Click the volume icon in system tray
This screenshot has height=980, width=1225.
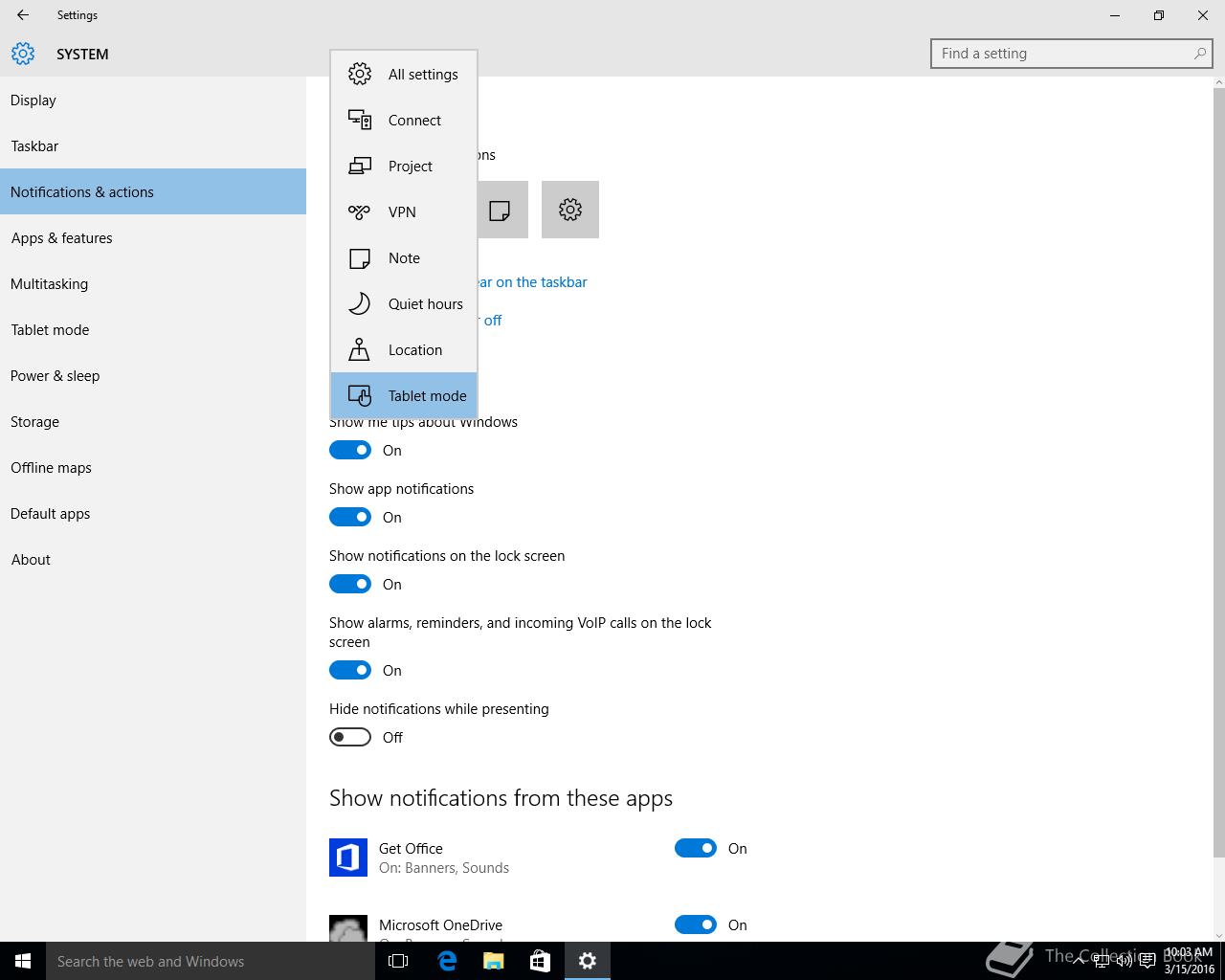[x=1124, y=961]
